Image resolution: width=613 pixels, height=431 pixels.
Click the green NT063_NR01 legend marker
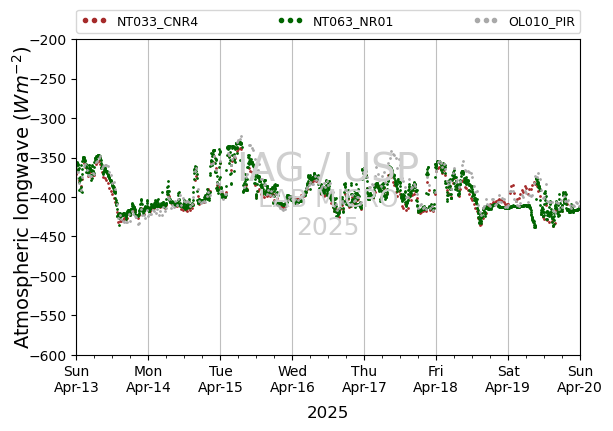[290, 21]
